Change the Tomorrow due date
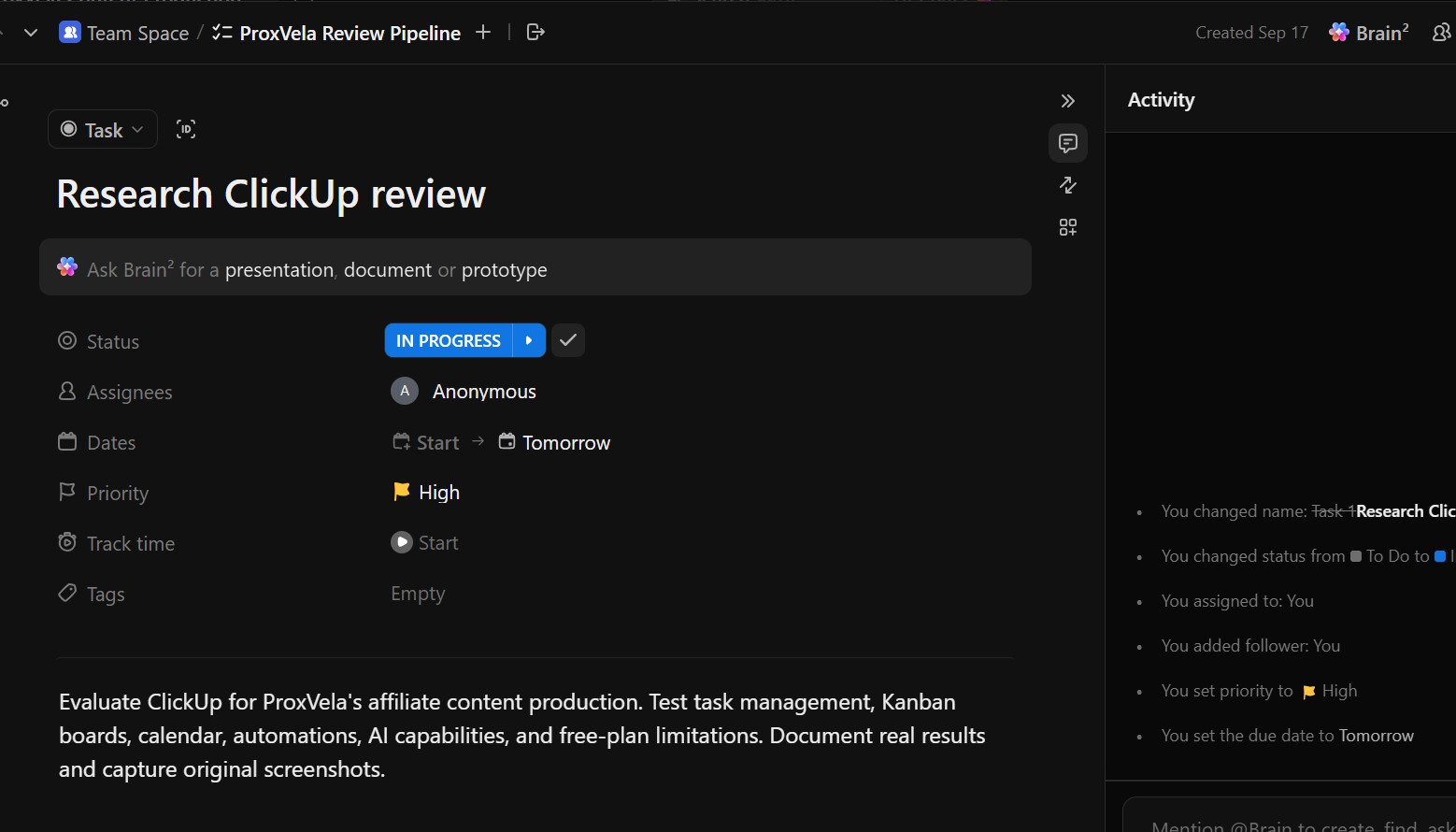Viewport: 1456px width, 832px height. (554, 442)
